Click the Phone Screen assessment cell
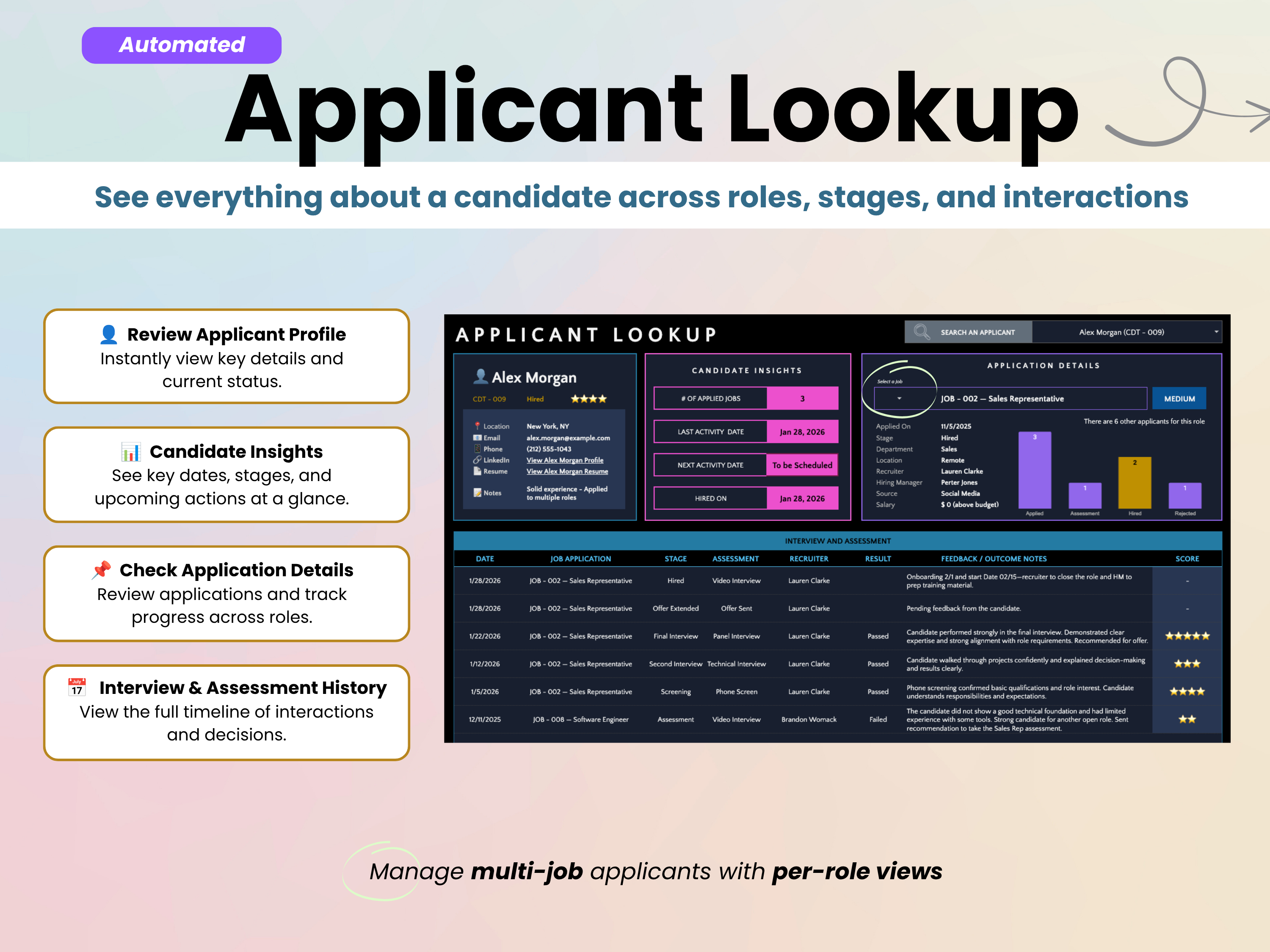The height and width of the screenshot is (952, 1270). pos(737,691)
